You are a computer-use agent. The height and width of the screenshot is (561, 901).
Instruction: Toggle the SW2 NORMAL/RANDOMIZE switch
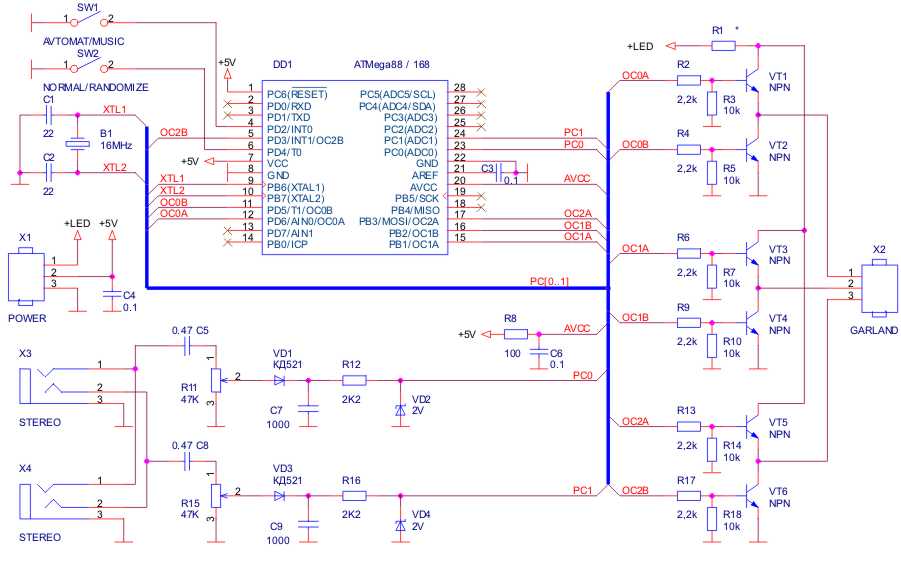tap(88, 67)
